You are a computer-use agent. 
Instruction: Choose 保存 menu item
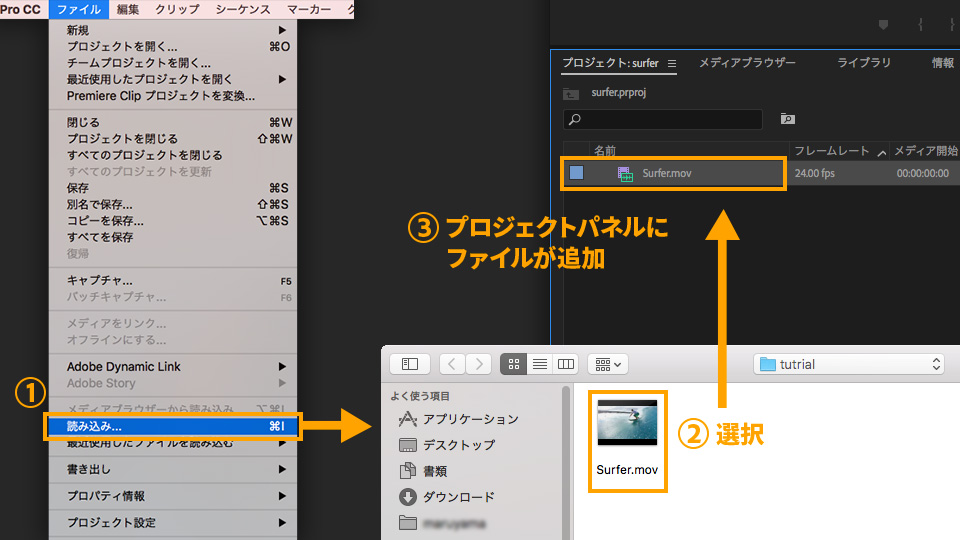coord(173,188)
